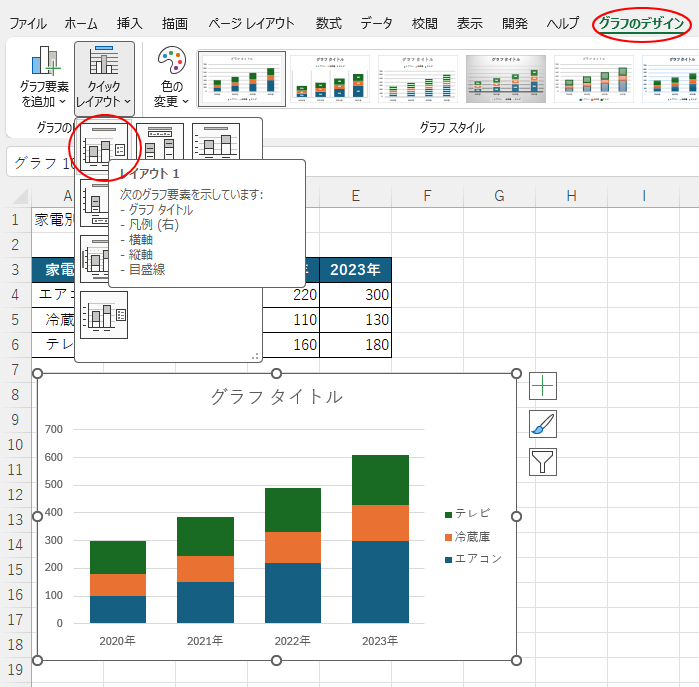Open the chart filters funnel button
Viewport: 699px width, 687px height.
tap(543, 461)
